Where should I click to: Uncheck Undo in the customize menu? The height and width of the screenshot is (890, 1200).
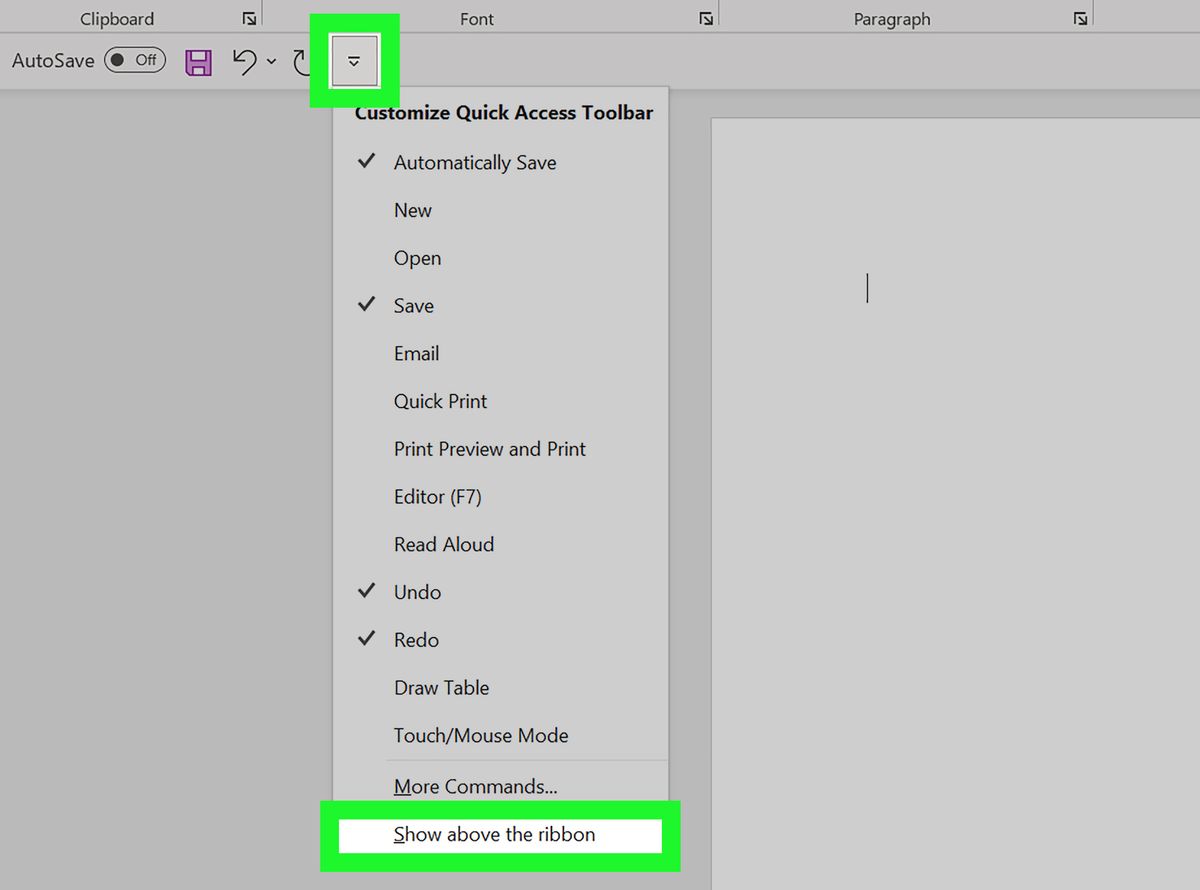click(x=500, y=592)
